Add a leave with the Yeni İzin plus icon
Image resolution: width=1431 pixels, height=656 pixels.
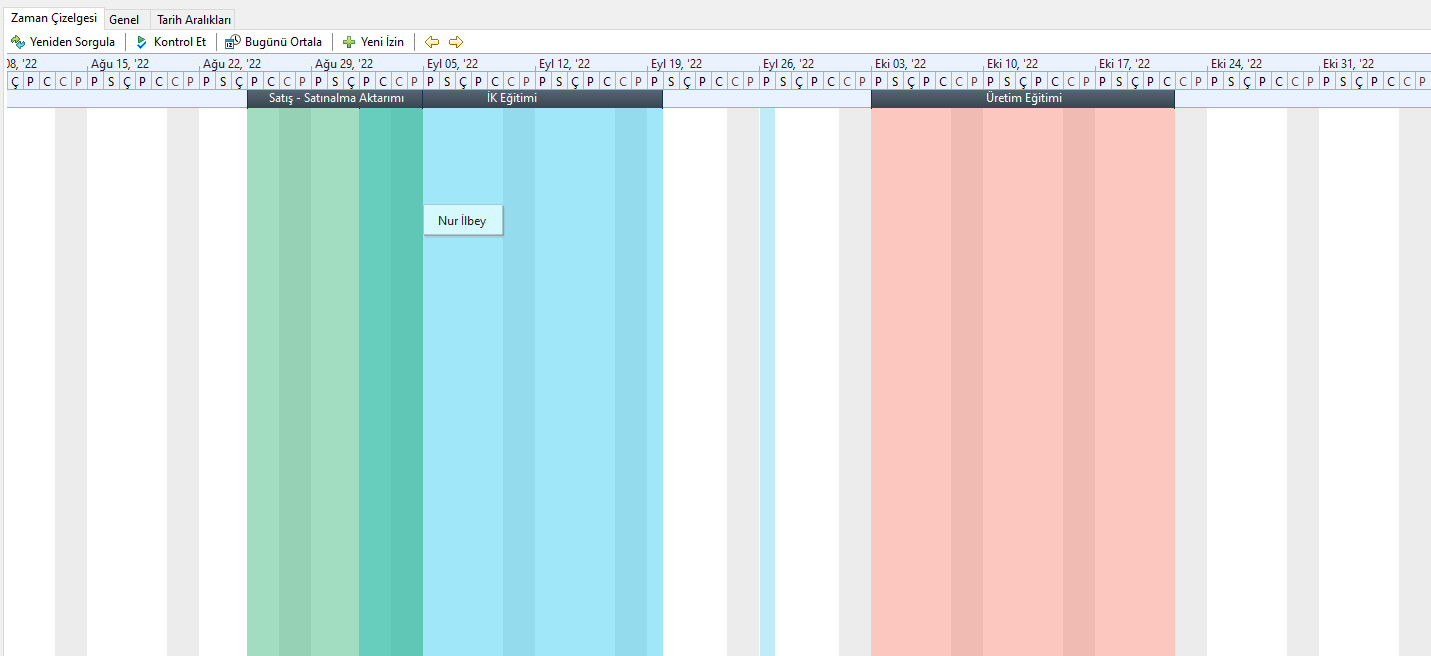[x=349, y=42]
